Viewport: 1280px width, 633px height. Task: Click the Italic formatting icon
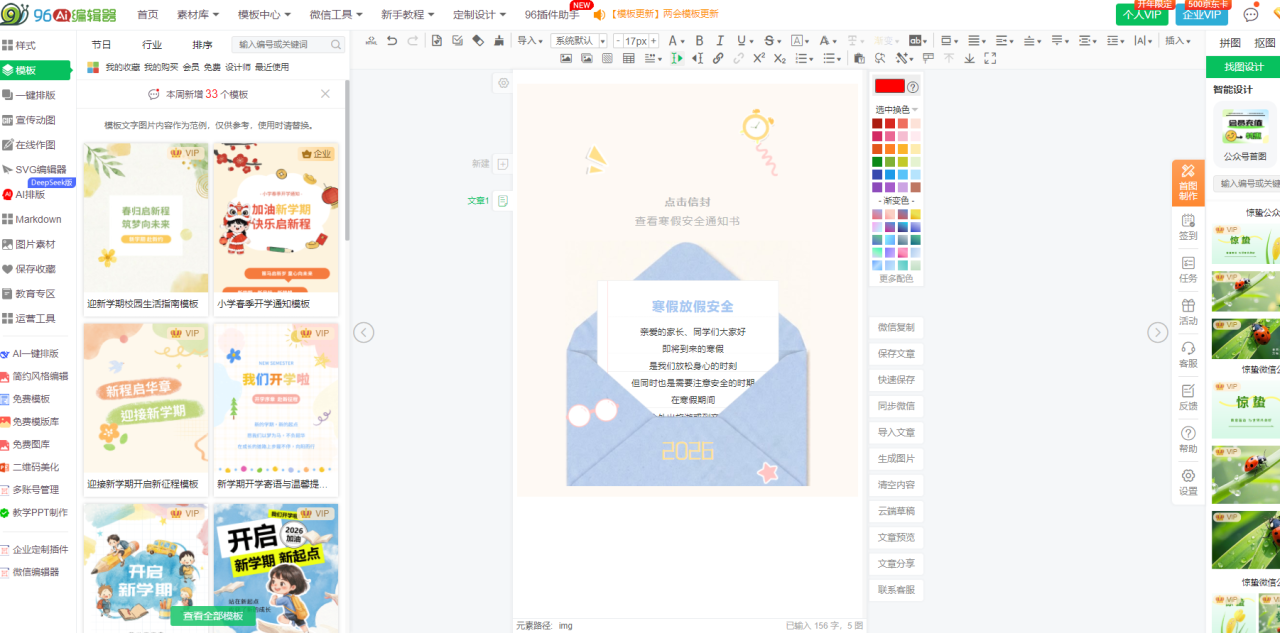[x=720, y=41]
